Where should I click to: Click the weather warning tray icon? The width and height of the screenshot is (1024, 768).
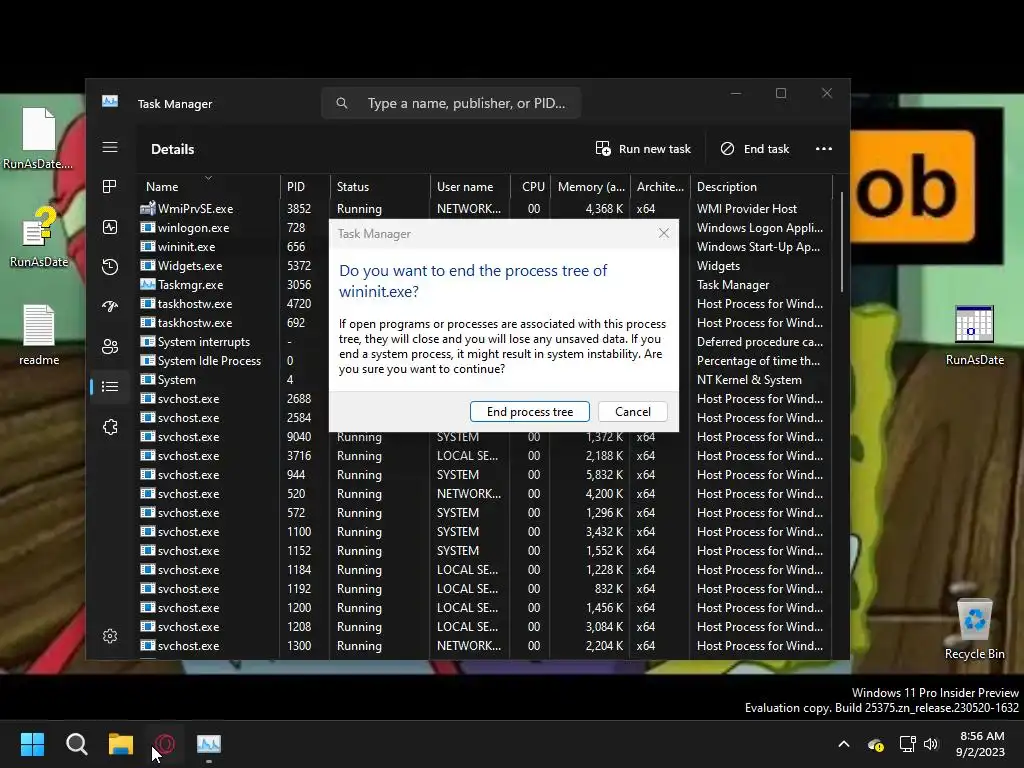pyautogui.click(x=876, y=744)
